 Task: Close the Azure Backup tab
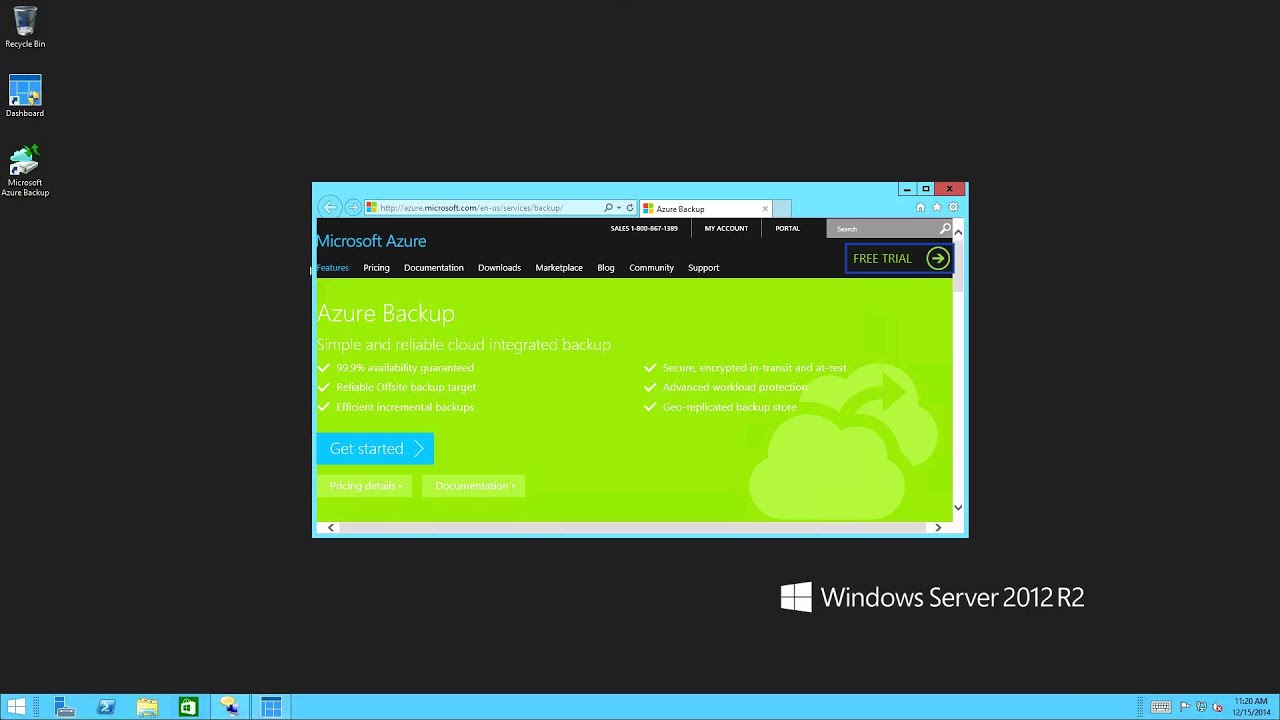pyautogui.click(x=765, y=209)
